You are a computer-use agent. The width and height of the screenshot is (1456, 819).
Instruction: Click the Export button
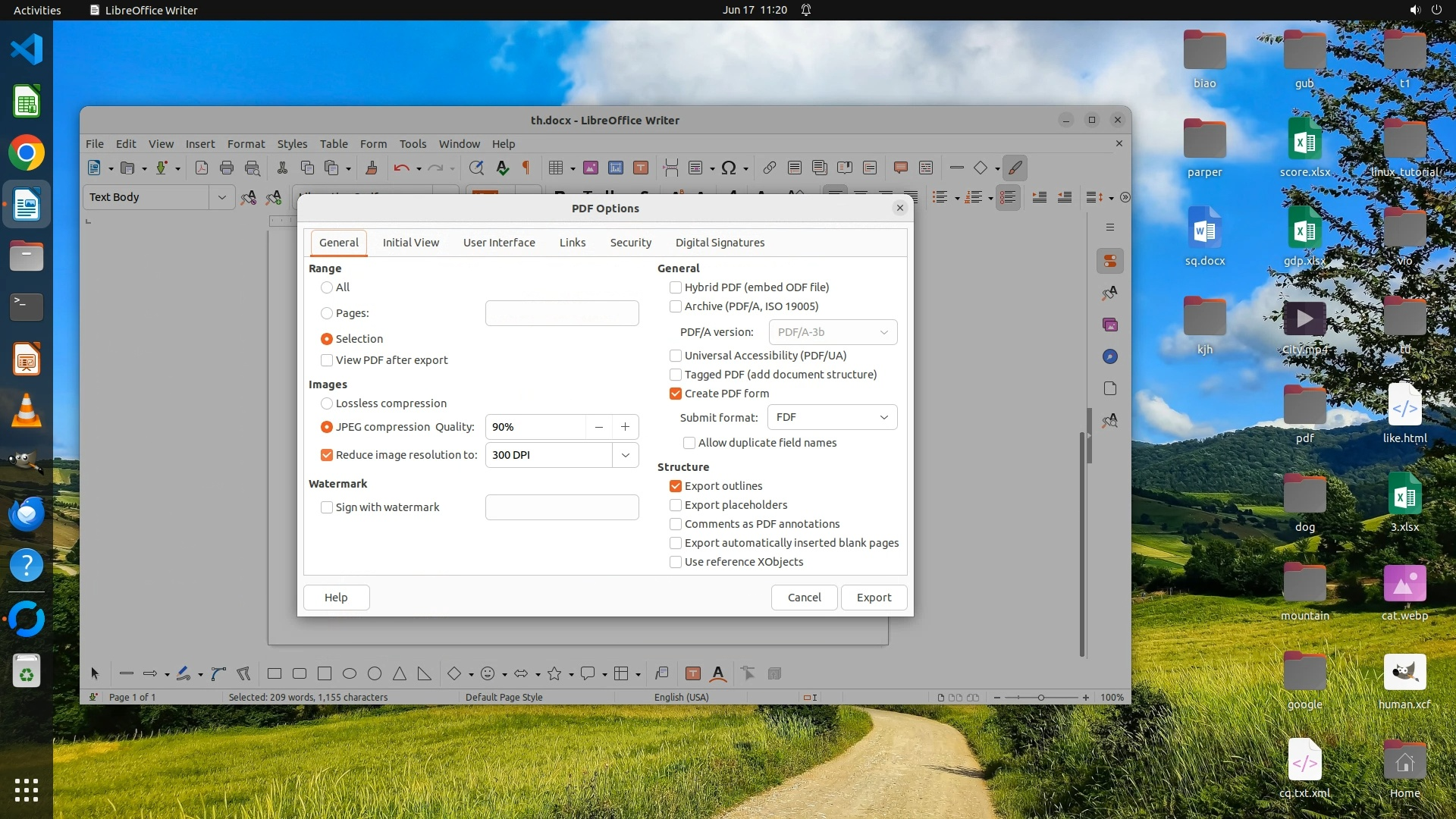pos(874,598)
